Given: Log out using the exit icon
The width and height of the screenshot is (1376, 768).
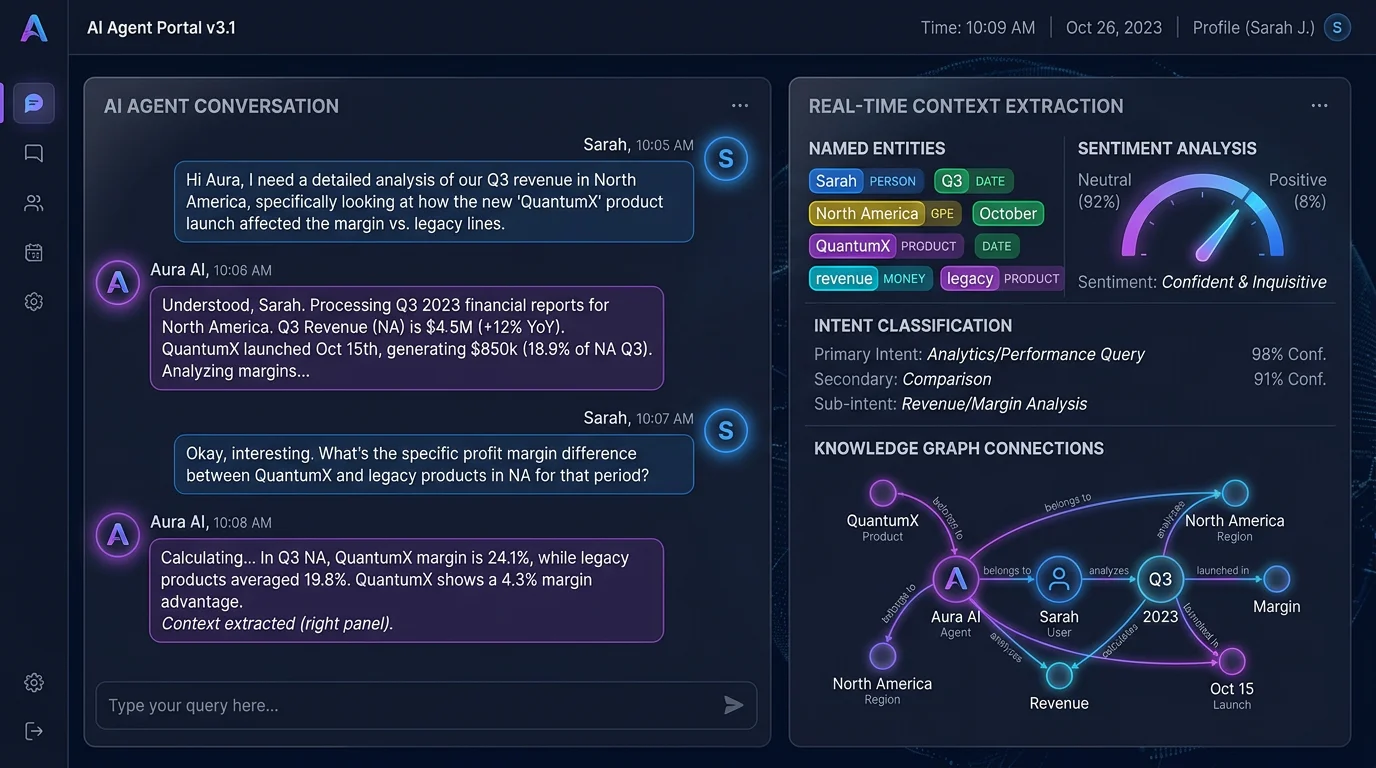Looking at the screenshot, I should [33, 730].
